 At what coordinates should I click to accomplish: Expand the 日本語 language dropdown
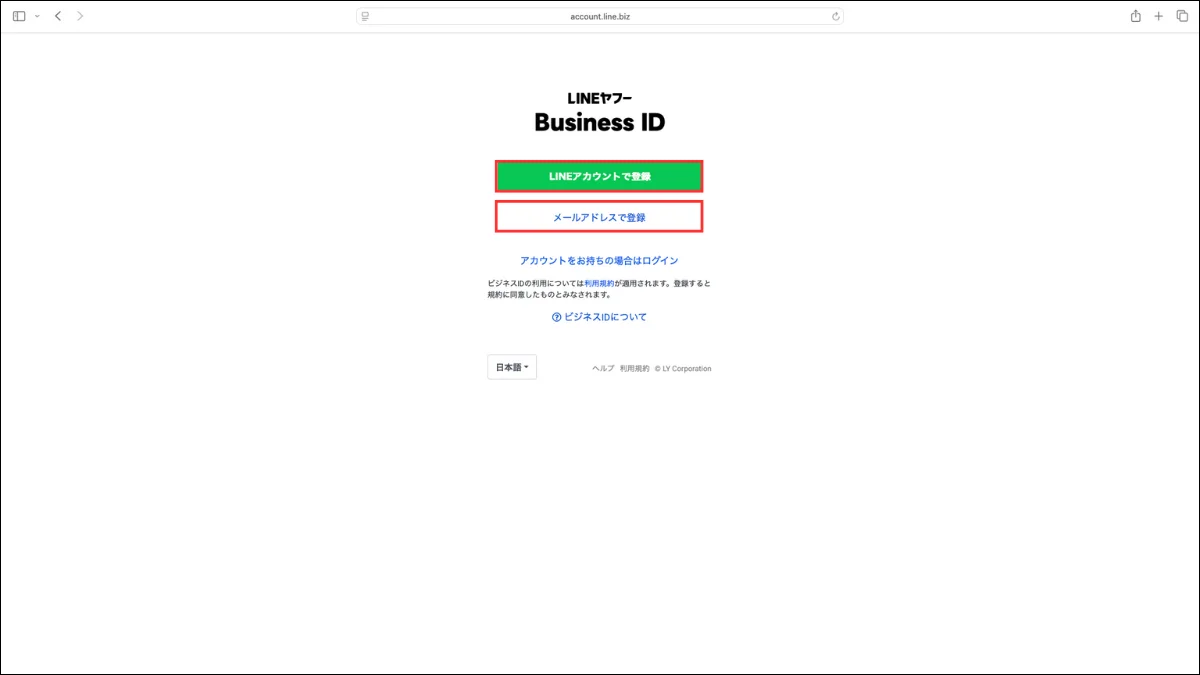coord(512,368)
